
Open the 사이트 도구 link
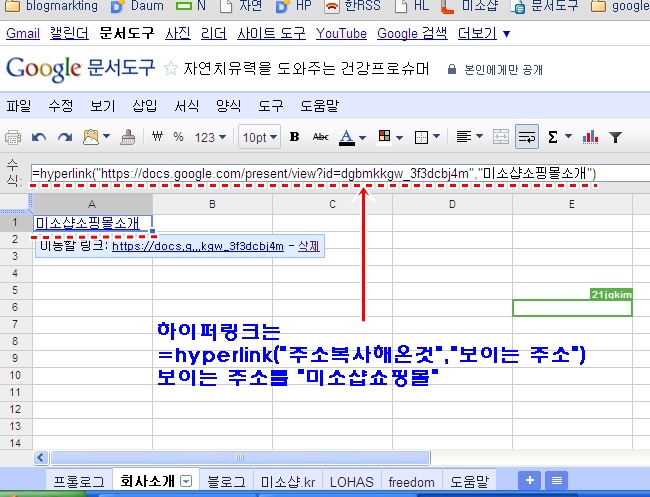click(271, 33)
